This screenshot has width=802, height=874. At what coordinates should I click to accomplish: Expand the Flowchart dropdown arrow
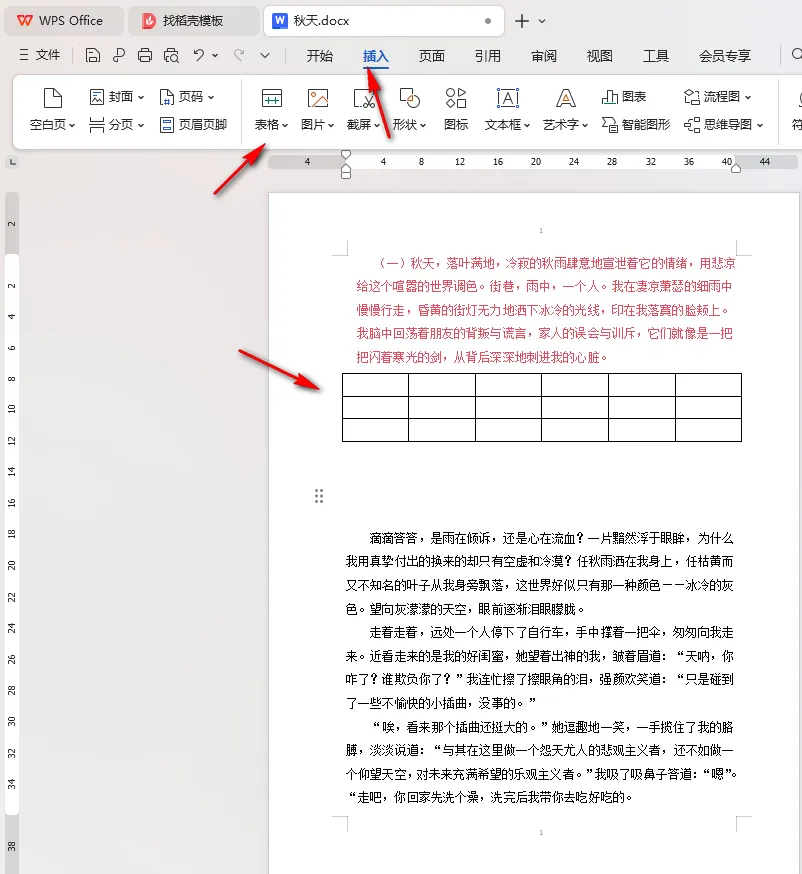tap(747, 98)
